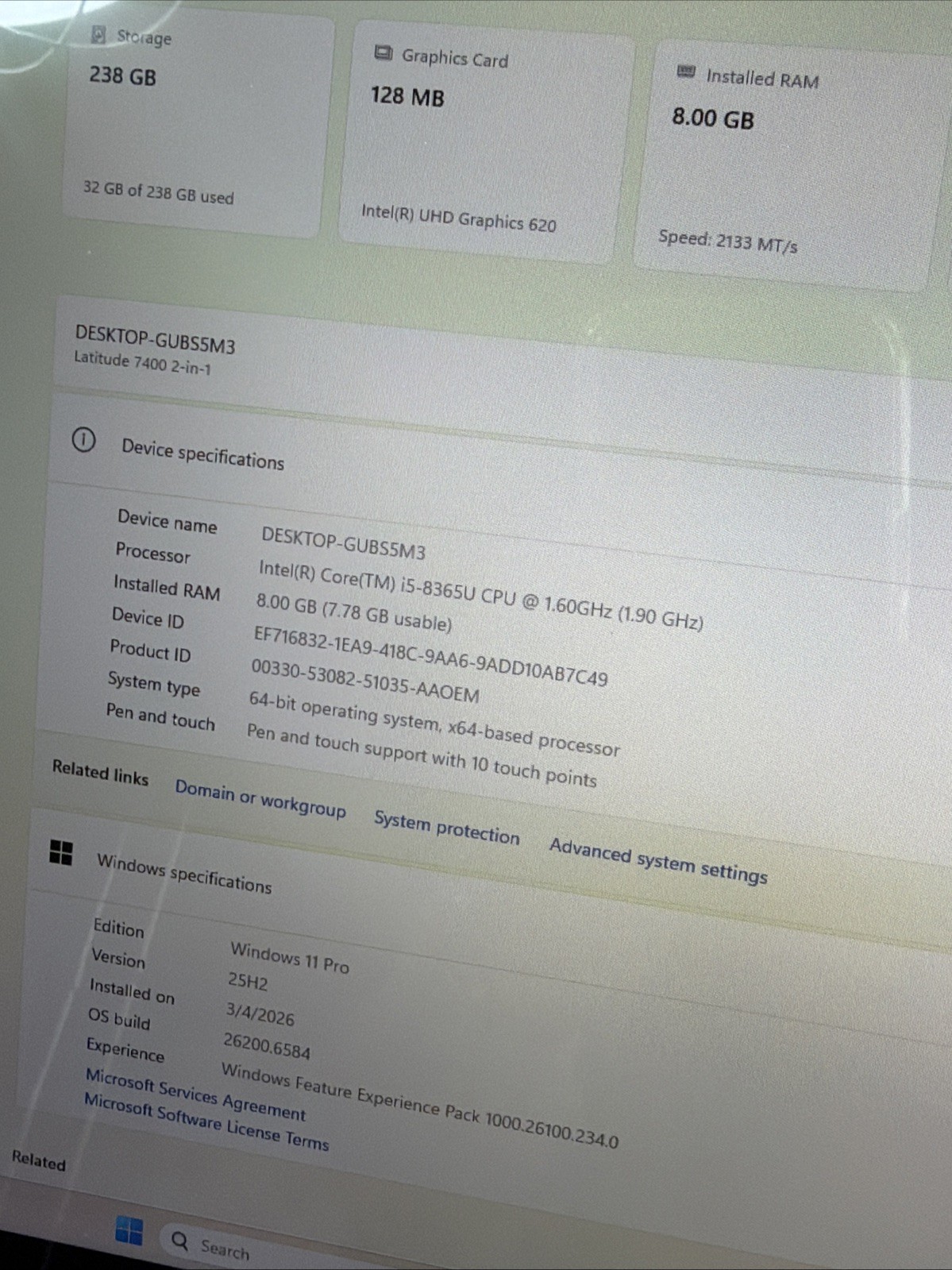Click the Processor label

click(x=152, y=552)
